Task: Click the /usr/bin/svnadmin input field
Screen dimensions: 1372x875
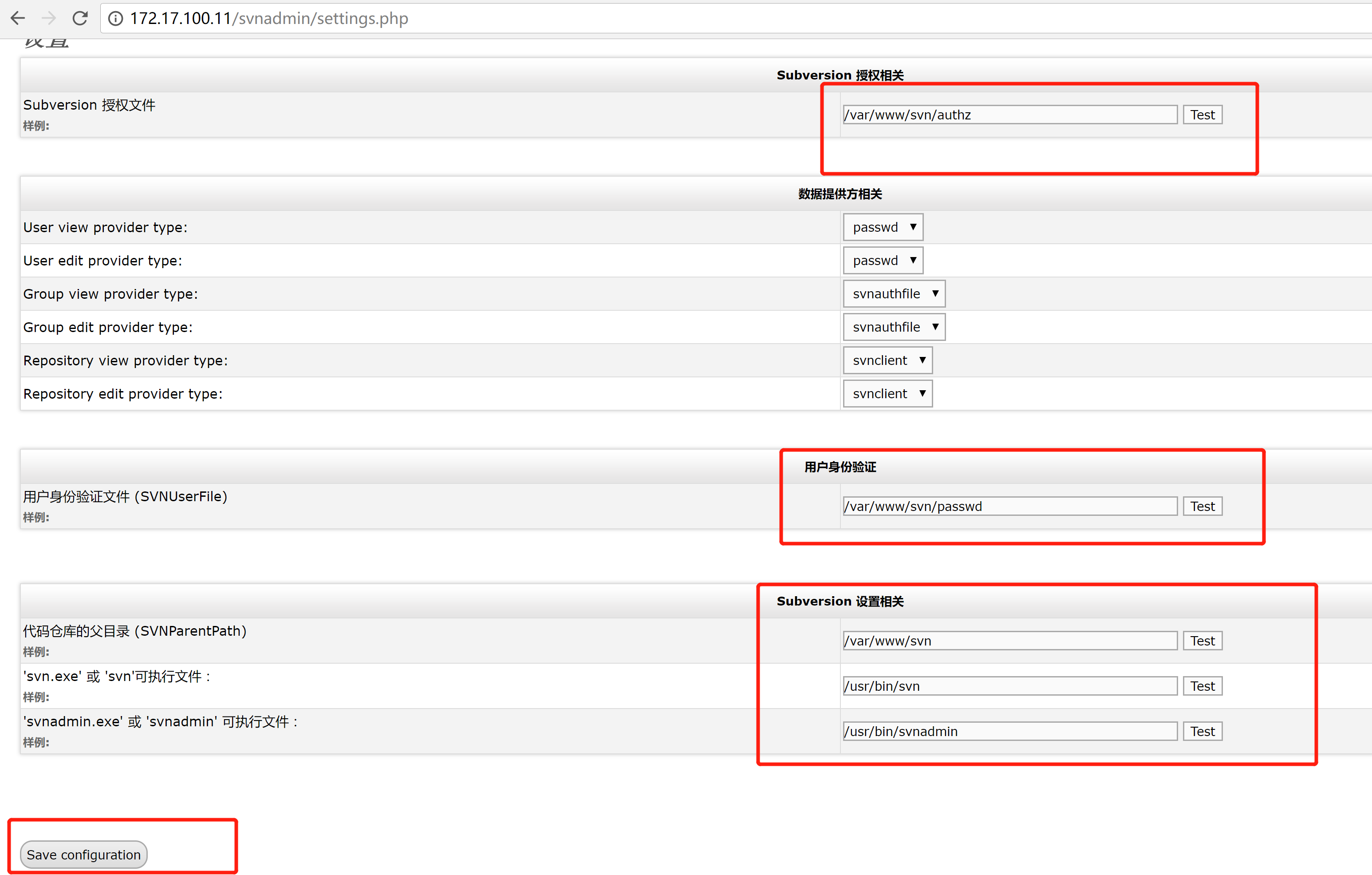Action: 1009,731
